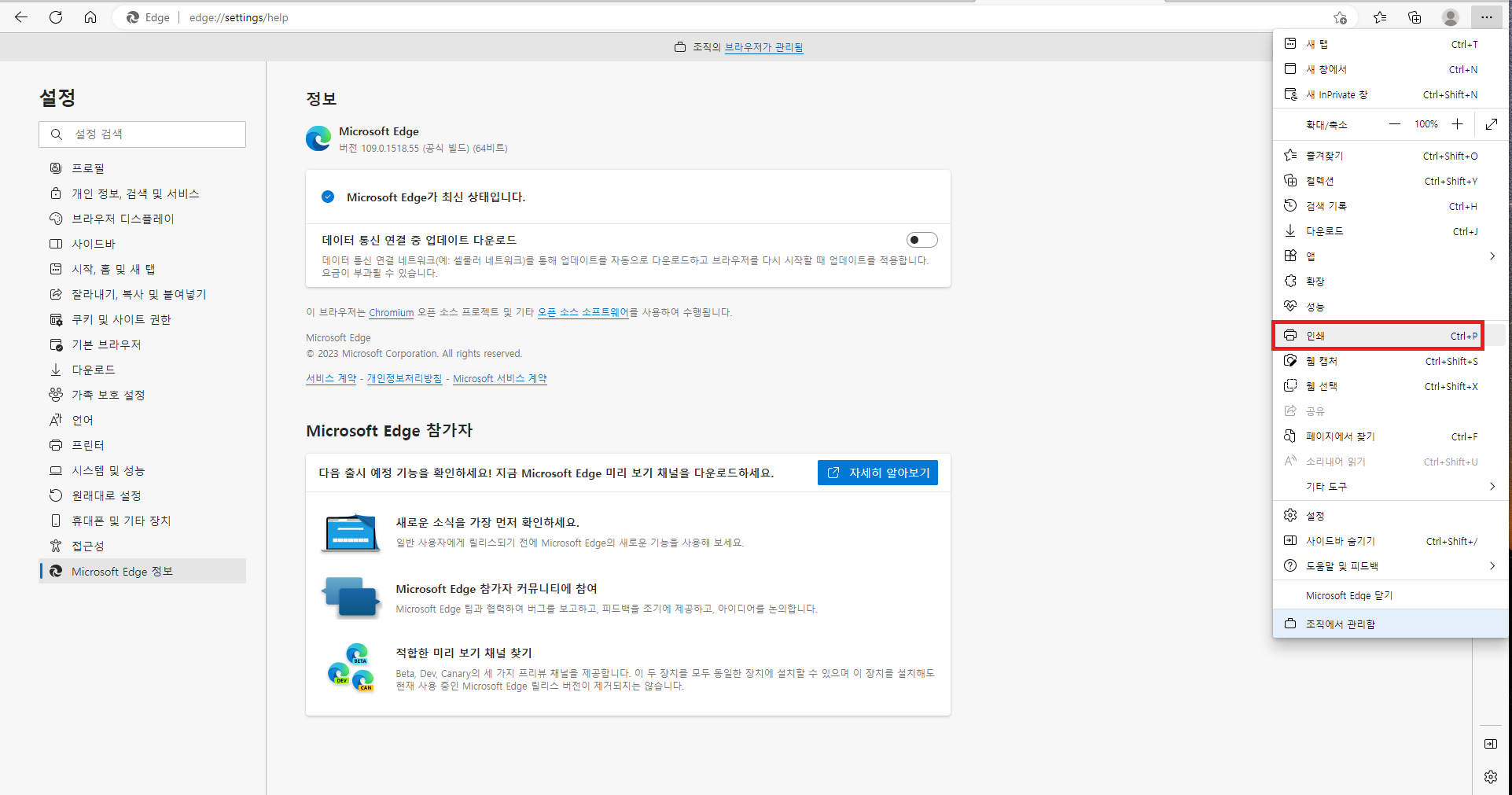
Task: Choose Microsoft Edge 닫기 menu item
Action: [1389, 596]
